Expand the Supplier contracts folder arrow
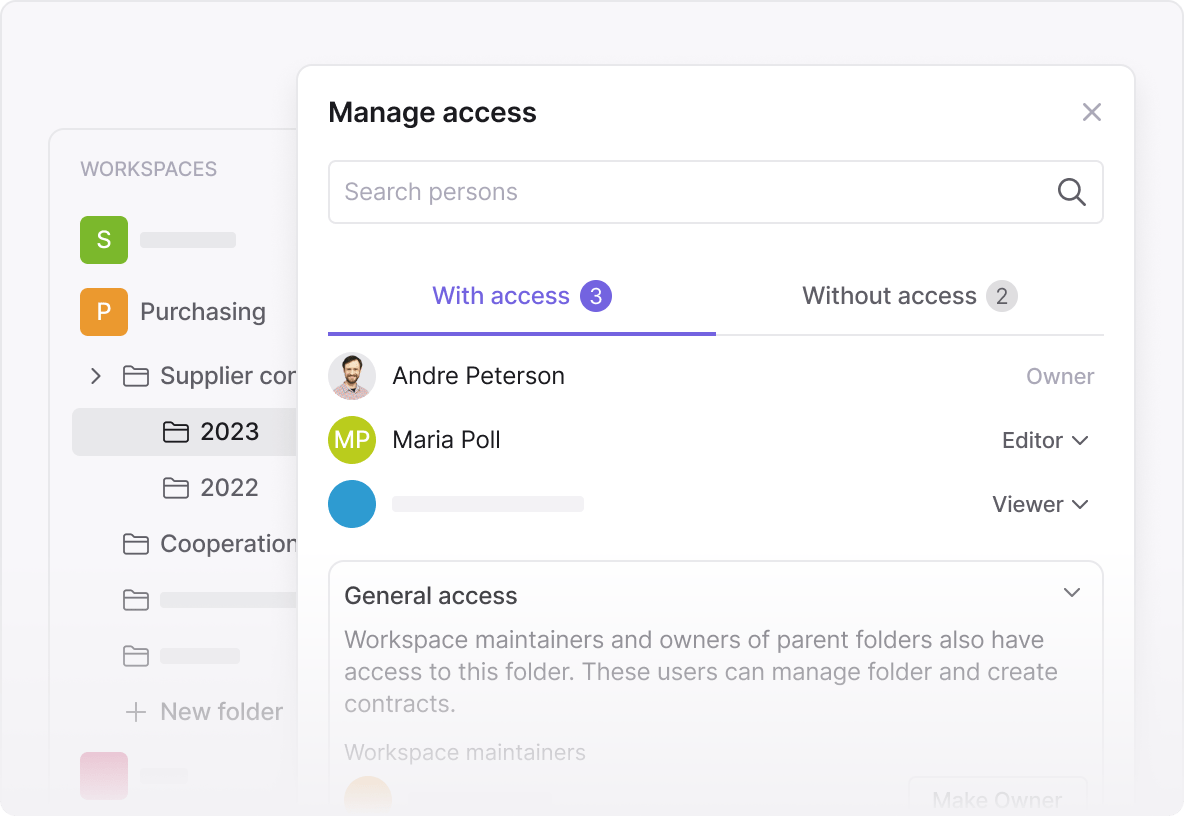 96,376
